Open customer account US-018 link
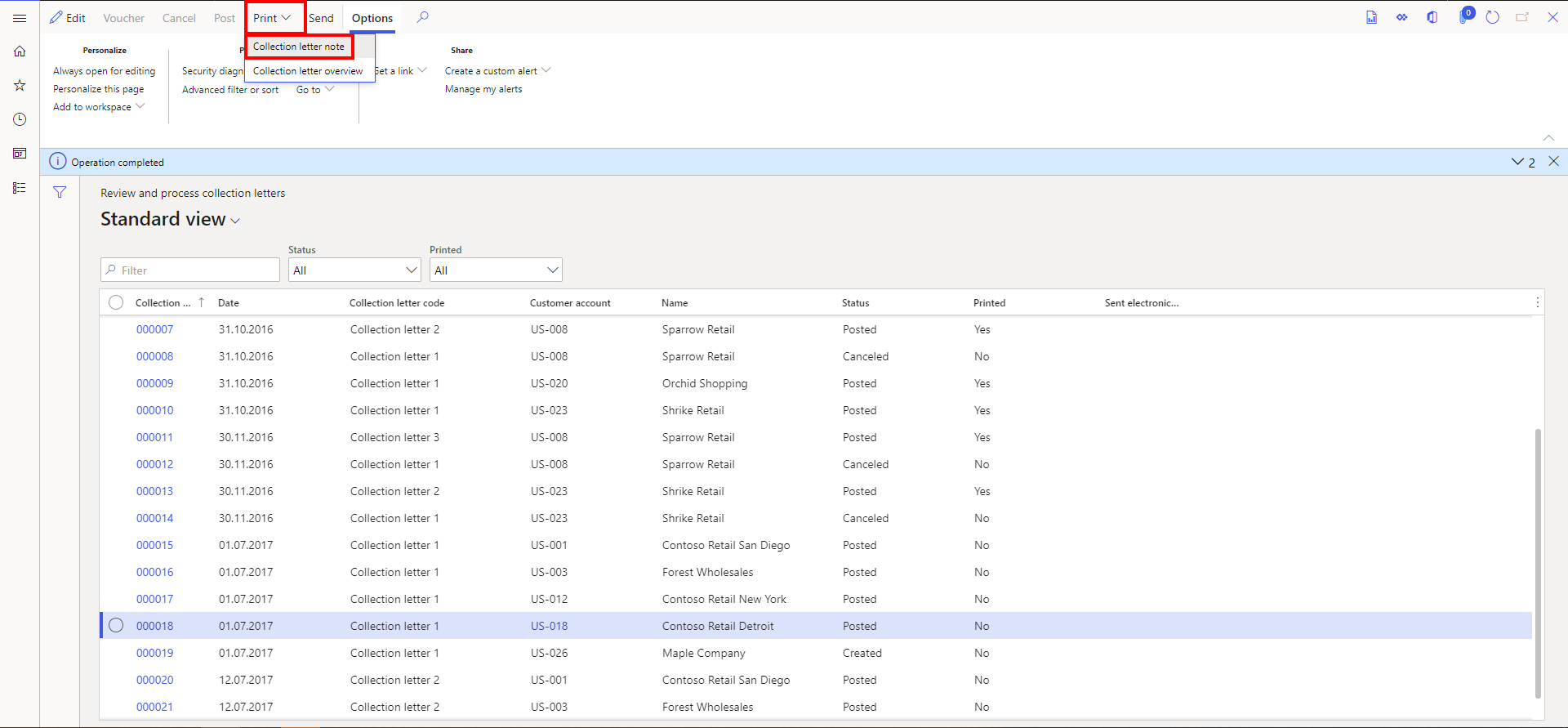This screenshot has width=1568, height=728. point(550,626)
